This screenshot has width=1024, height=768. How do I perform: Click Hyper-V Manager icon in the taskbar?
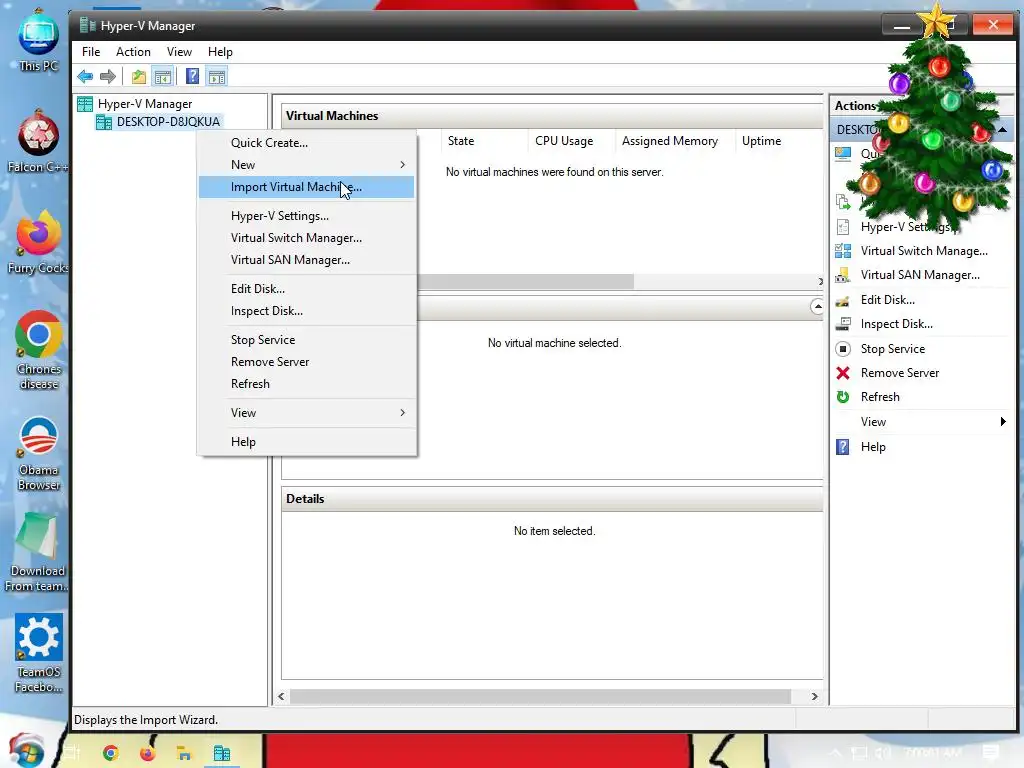(222, 753)
